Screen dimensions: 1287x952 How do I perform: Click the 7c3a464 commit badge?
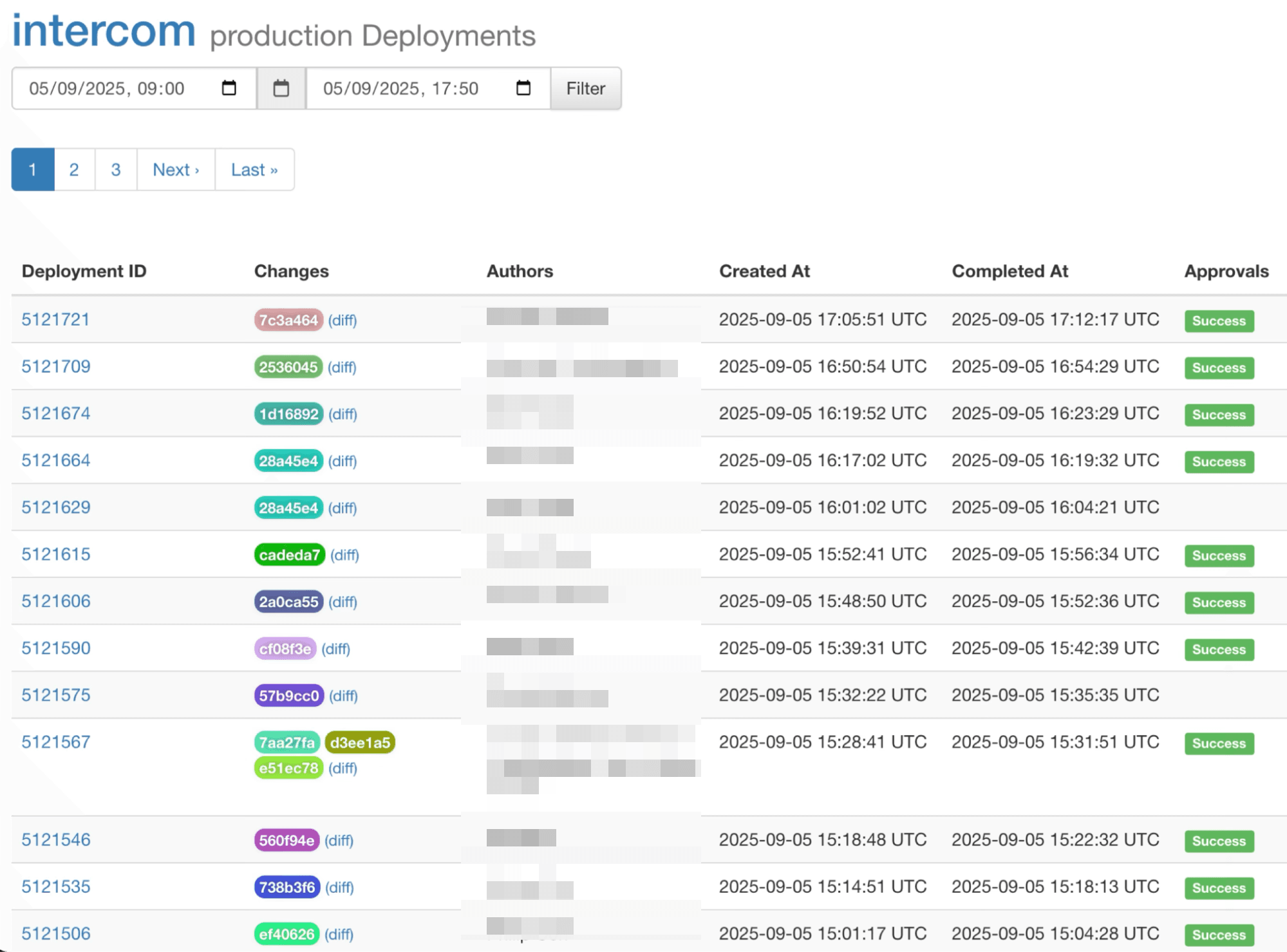288,320
